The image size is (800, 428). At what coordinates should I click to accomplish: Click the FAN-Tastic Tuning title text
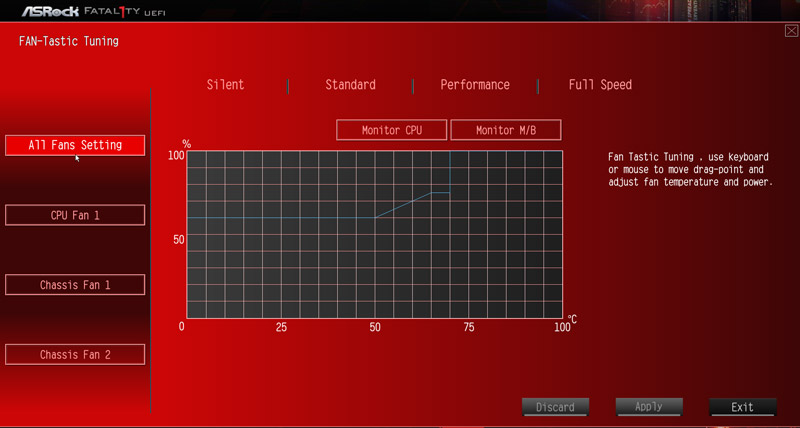pos(69,41)
